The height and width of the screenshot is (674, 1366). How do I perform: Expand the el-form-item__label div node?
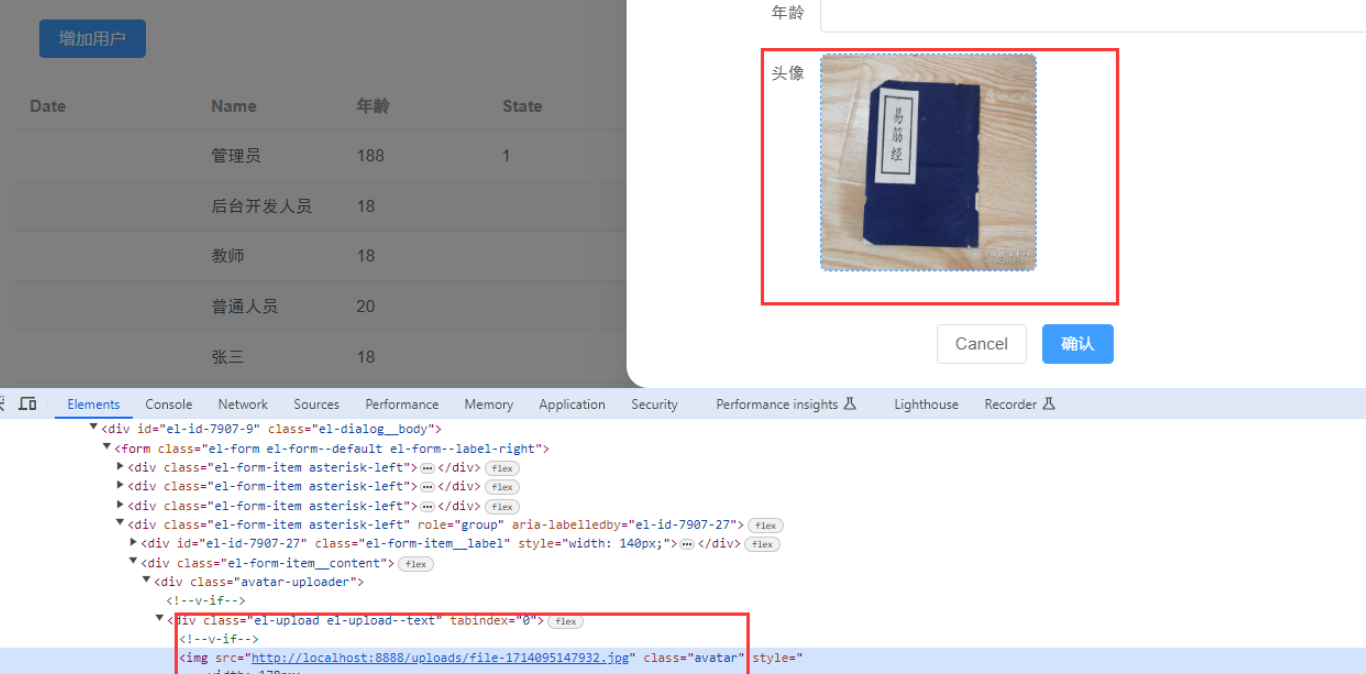[133, 542]
